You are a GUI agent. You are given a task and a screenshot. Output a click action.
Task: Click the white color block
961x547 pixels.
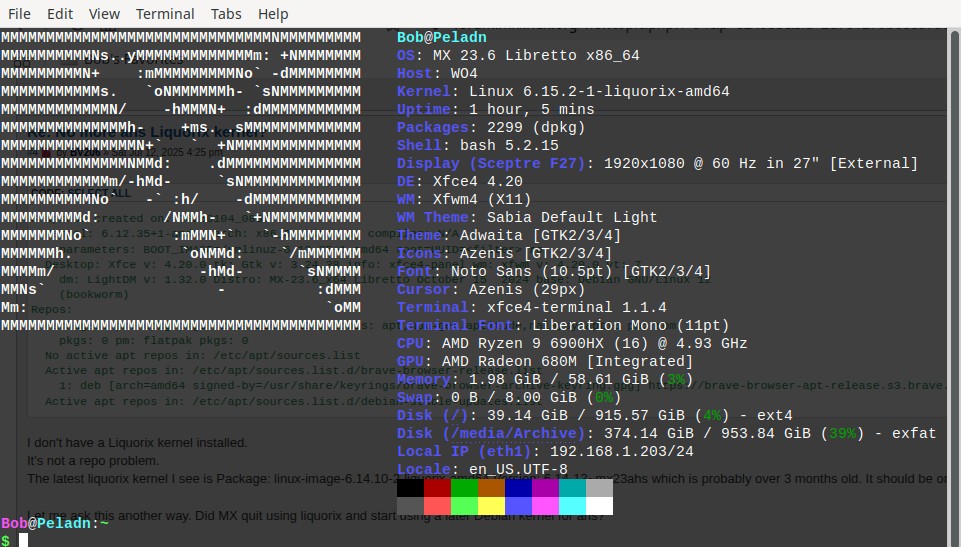point(599,506)
